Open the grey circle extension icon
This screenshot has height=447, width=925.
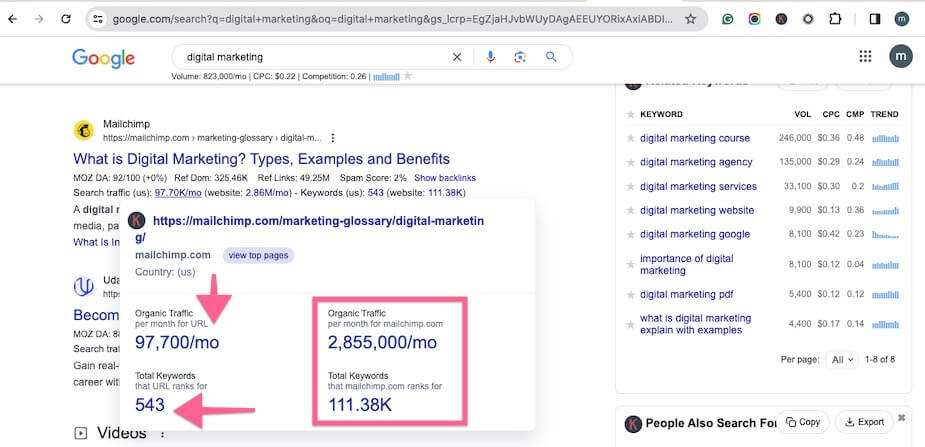[808, 19]
